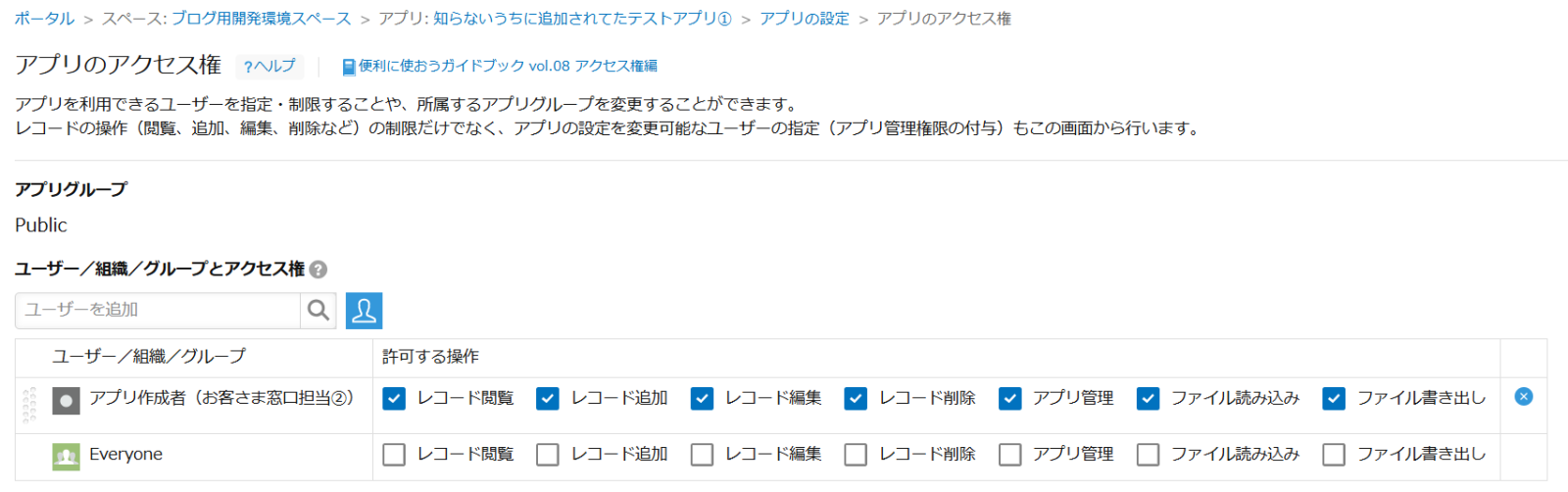Uncheck ファイル読み込み for アプリ作成者
1568x492 pixels.
coord(1149,399)
